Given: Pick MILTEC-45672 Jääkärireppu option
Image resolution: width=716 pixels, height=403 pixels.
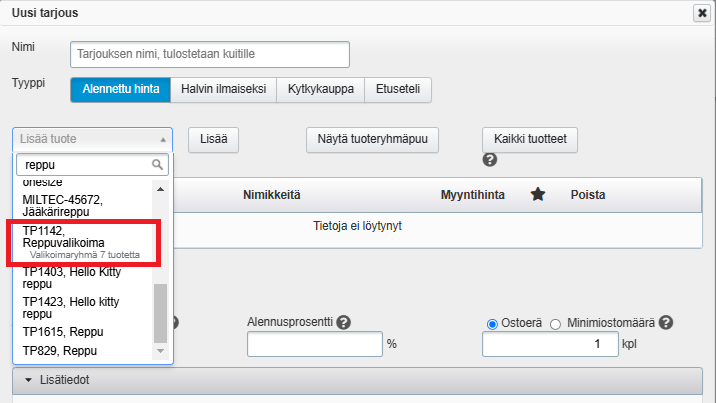Looking at the screenshot, I should [x=82, y=206].
